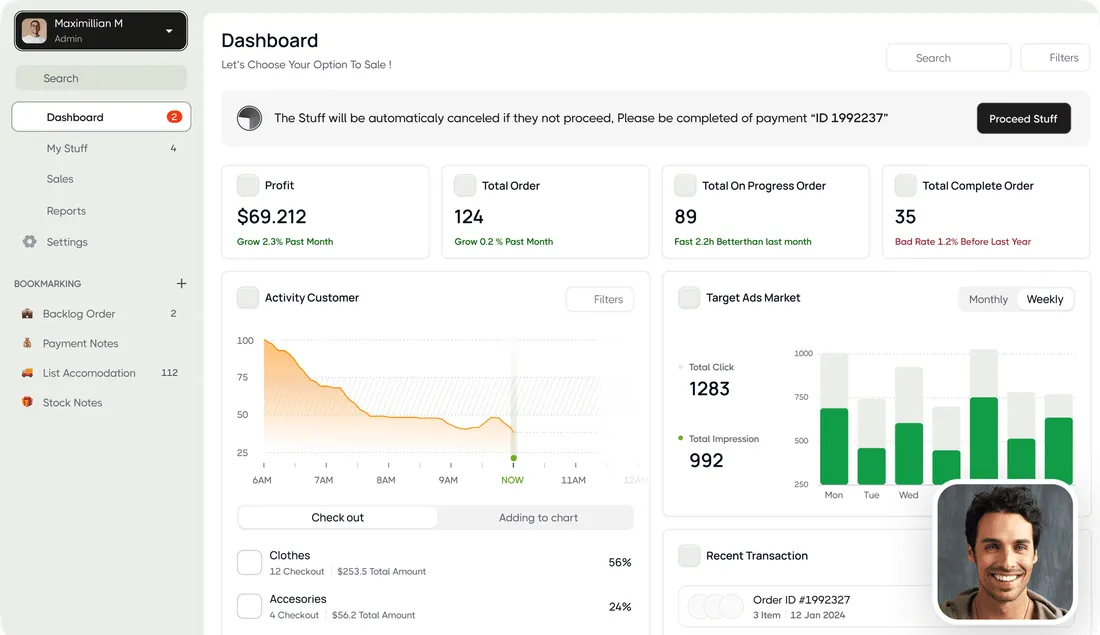1100x635 pixels.
Task: Open the top-right Filters dropdown
Action: [x=1055, y=58]
